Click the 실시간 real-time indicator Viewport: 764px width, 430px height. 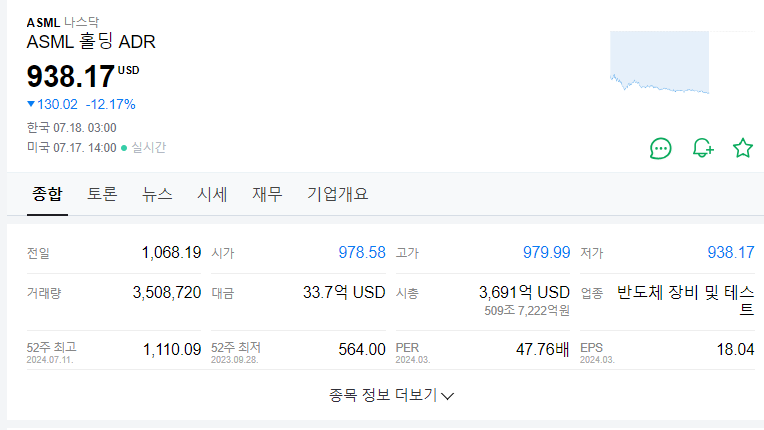(x=144, y=148)
